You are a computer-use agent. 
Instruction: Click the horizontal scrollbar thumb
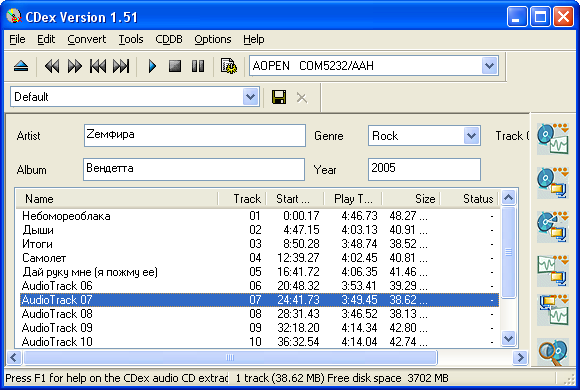point(230,357)
